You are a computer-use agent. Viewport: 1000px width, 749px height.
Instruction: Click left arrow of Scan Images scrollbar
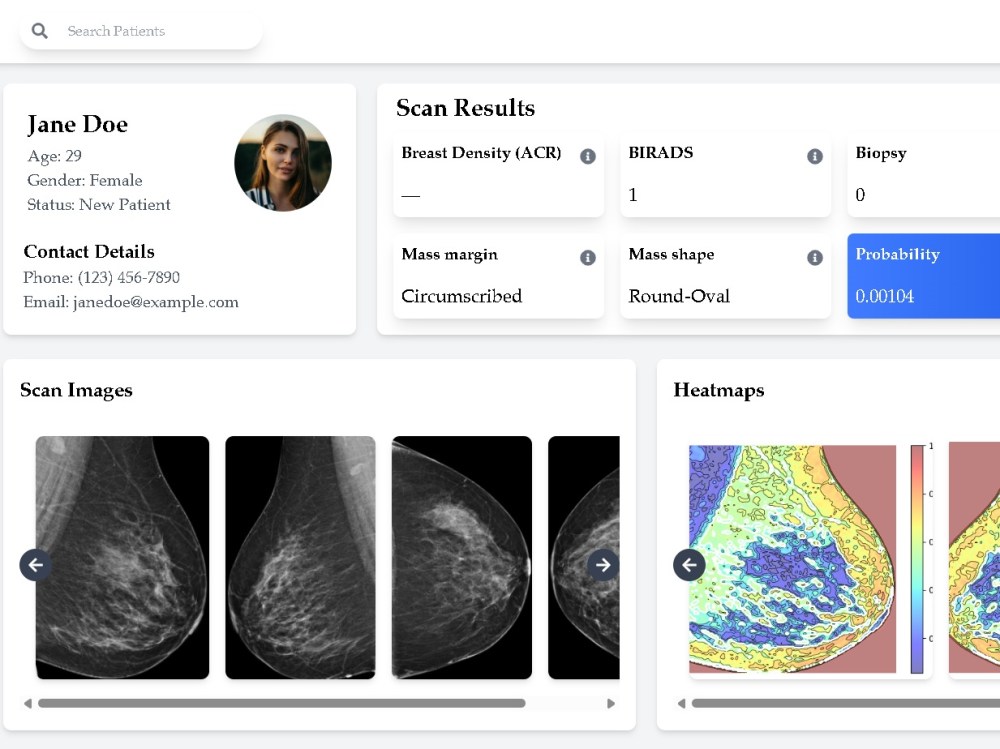tap(27, 703)
